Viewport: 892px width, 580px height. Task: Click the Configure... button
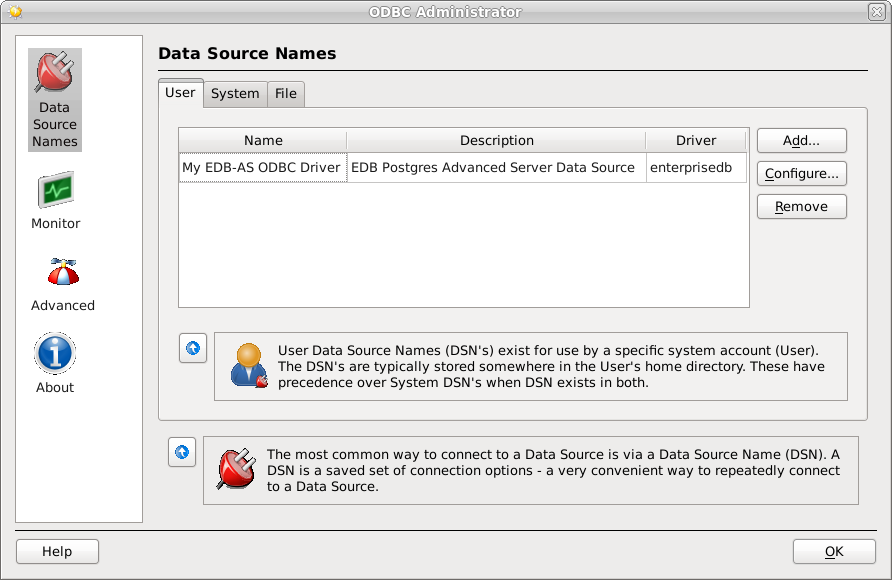[802, 173]
